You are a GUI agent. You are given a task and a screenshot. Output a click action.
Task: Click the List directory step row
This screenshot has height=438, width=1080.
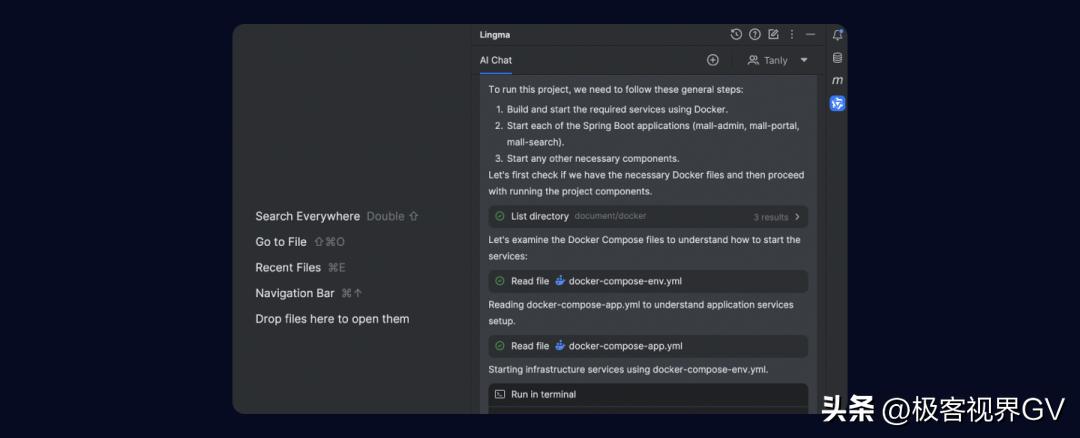(x=540, y=216)
